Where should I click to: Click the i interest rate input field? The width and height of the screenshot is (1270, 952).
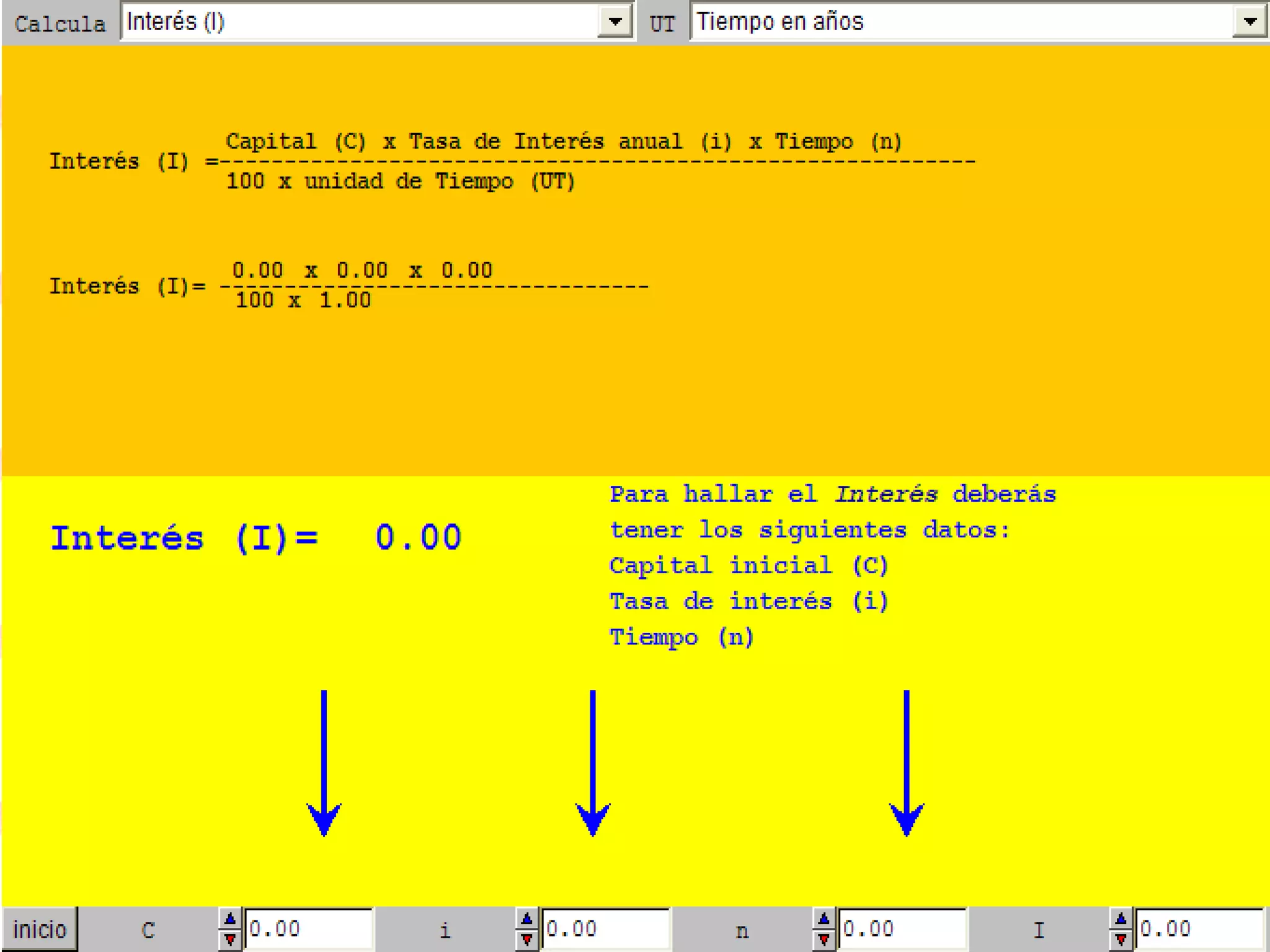point(605,928)
